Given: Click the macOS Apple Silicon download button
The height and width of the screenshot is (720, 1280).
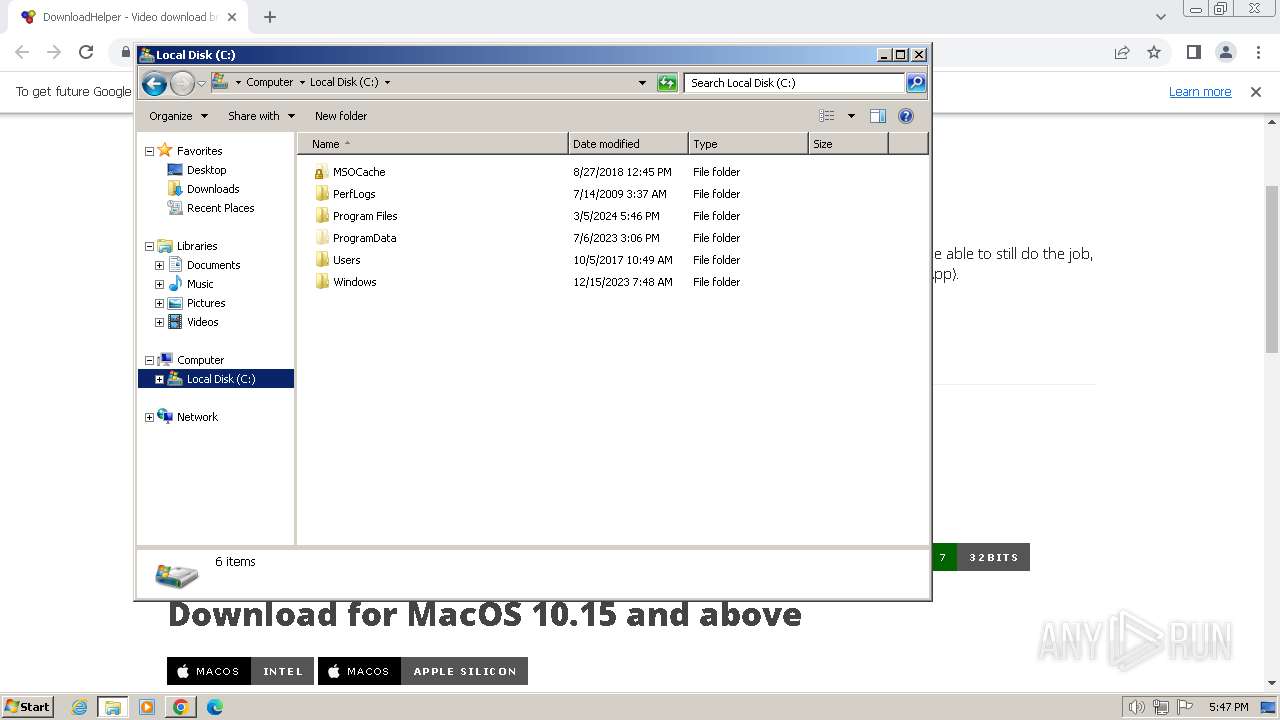Looking at the screenshot, I should (423, 671).
